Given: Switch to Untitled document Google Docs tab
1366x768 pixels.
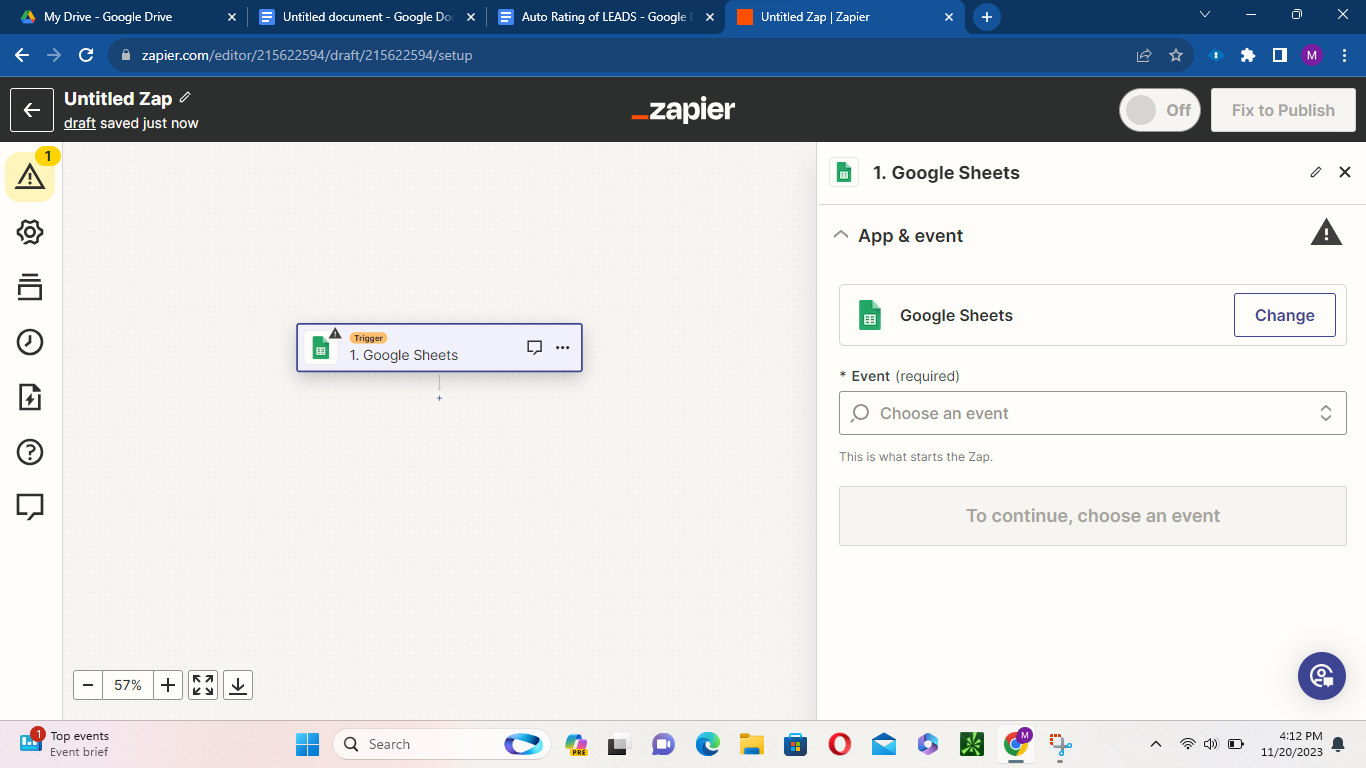Looking at the screenshot, I should [368, 17].
